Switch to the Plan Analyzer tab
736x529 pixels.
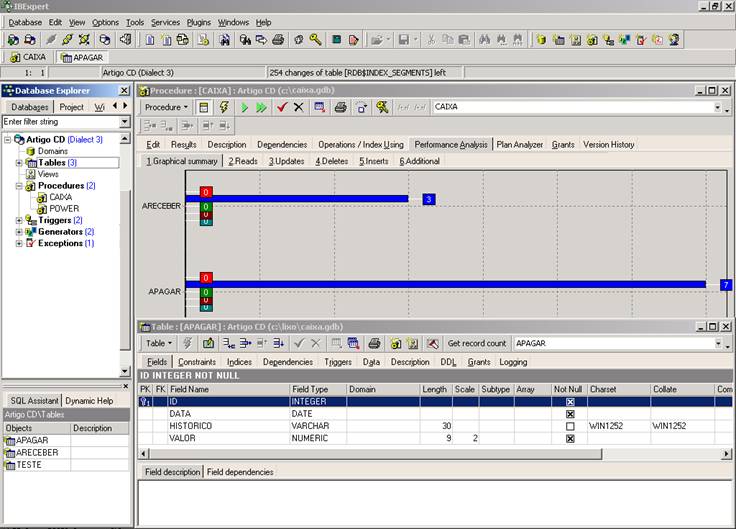coord(519,144)
